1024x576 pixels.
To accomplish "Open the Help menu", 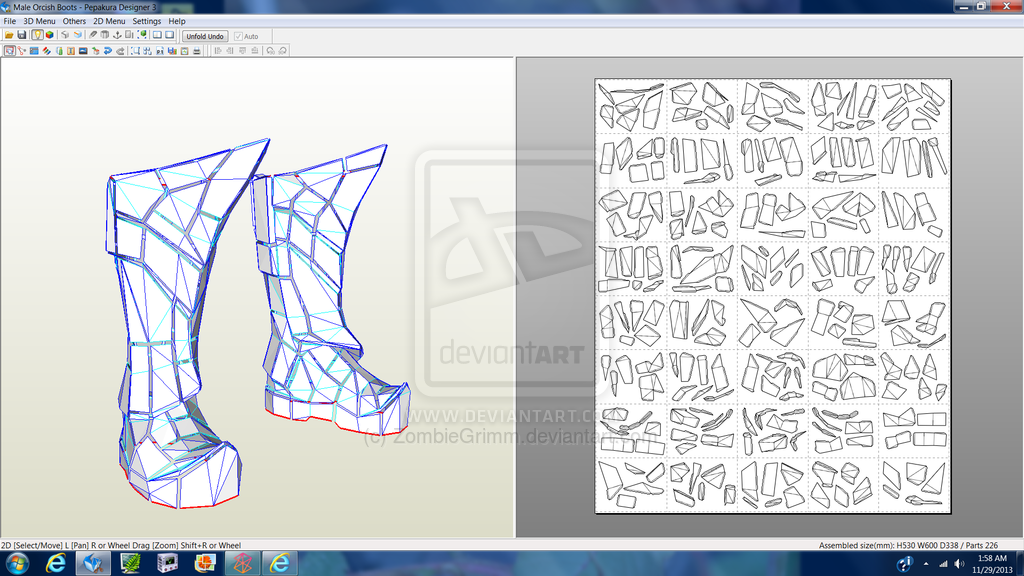I will click(x=177, y=21).
